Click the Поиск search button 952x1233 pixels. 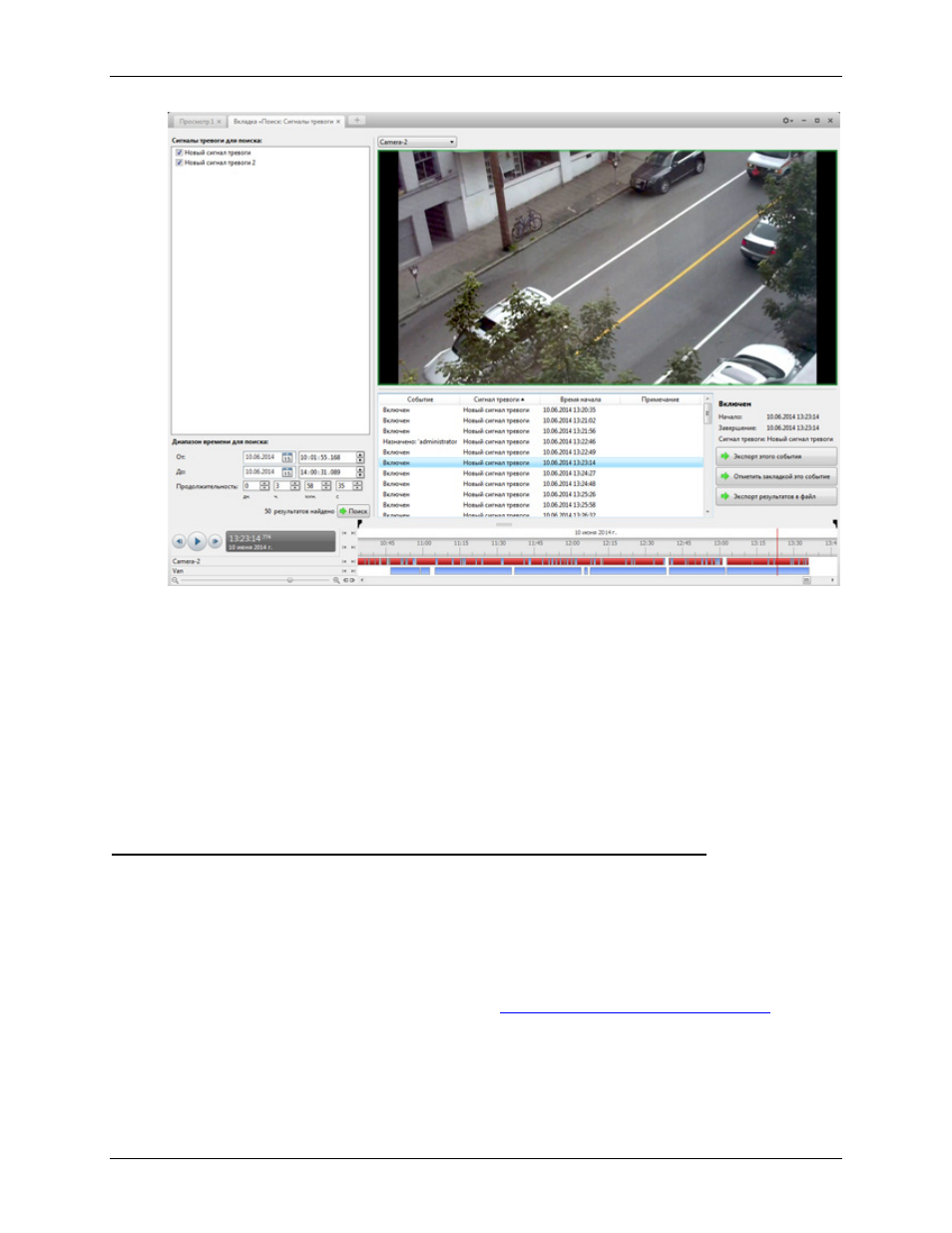pos(353,511)
